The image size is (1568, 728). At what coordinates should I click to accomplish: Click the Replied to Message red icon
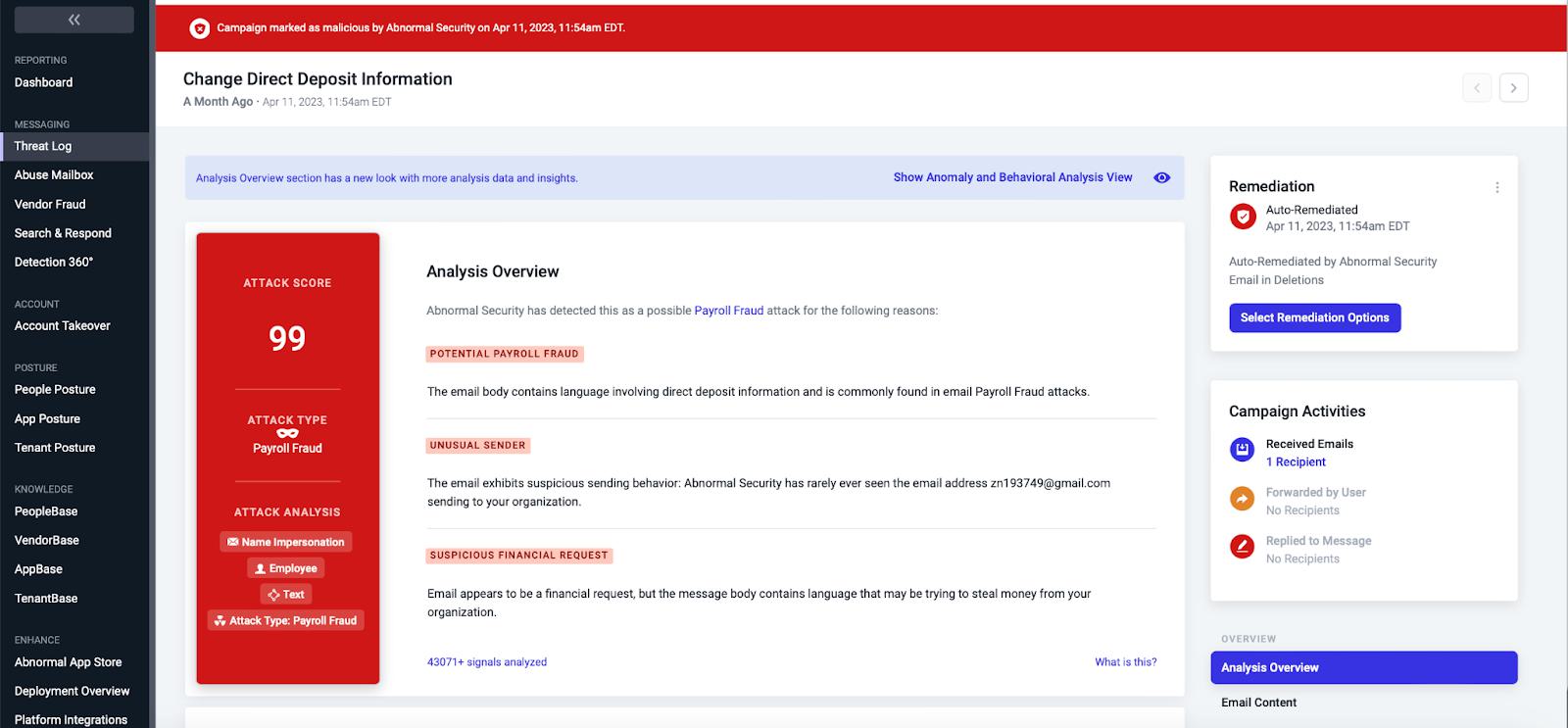[1243, 548]
